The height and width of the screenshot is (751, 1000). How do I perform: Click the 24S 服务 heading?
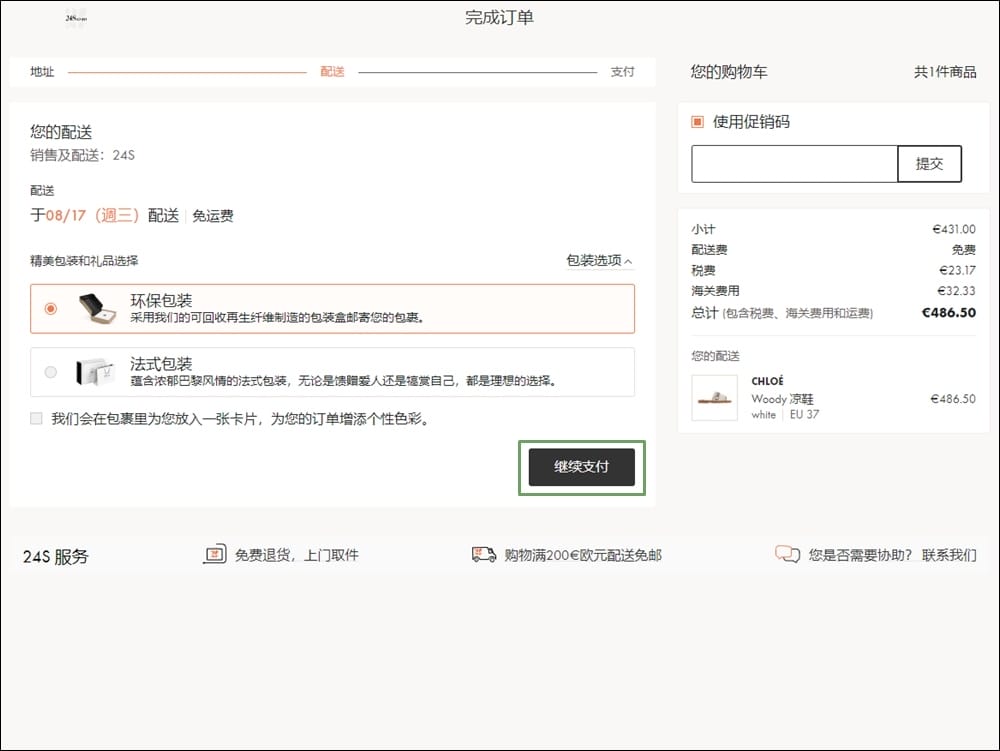[55, 557]
